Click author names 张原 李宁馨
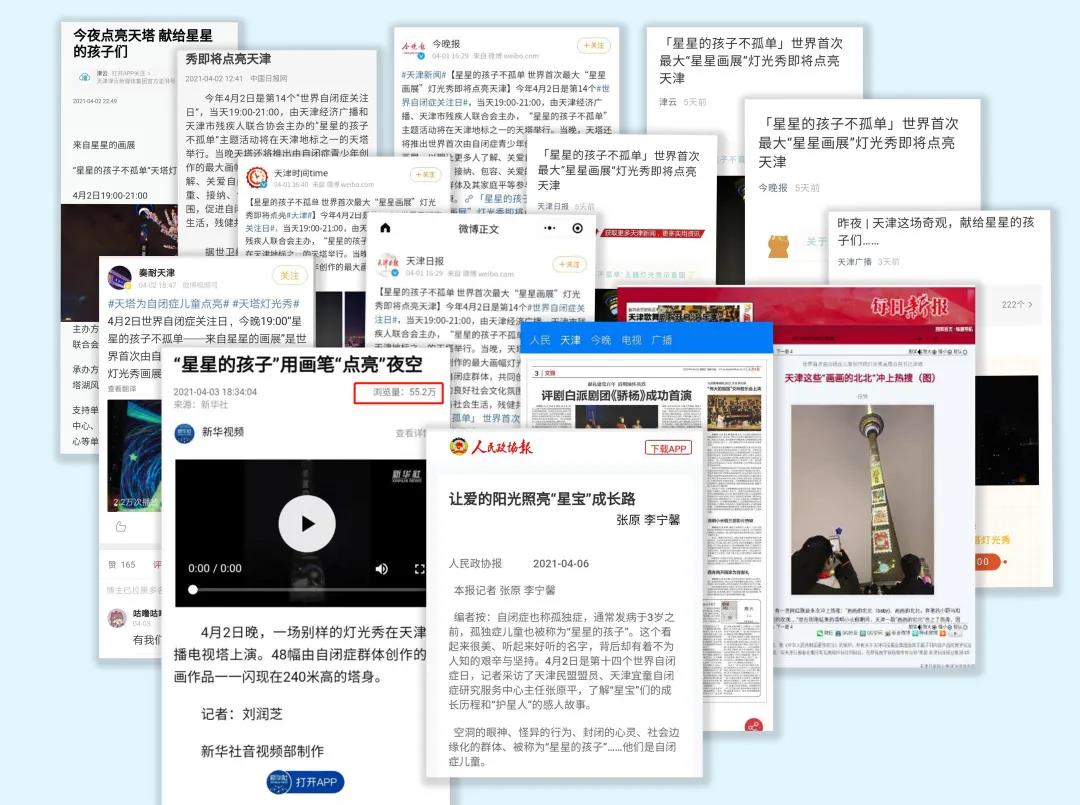The width and height of the screenshot is (1080, 805). pyautogui.click(x=647, y=520)
